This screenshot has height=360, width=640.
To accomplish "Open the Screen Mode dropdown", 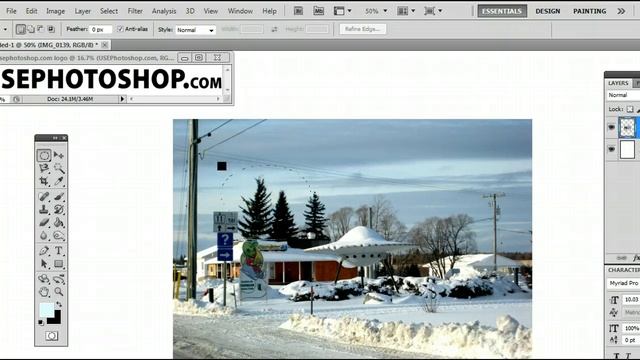I will [x=433, y=11].
